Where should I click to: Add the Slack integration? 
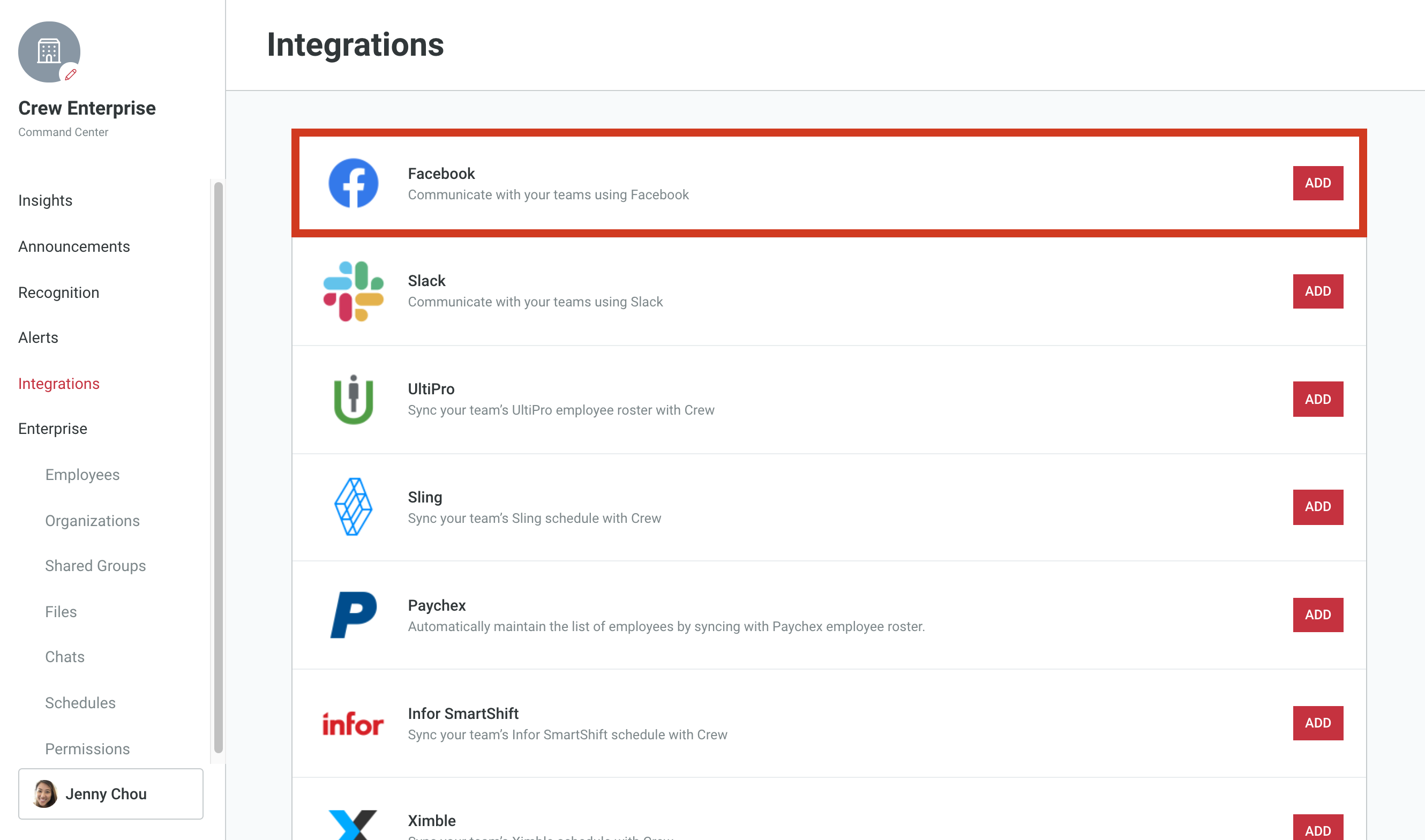tap(1317, 291)
